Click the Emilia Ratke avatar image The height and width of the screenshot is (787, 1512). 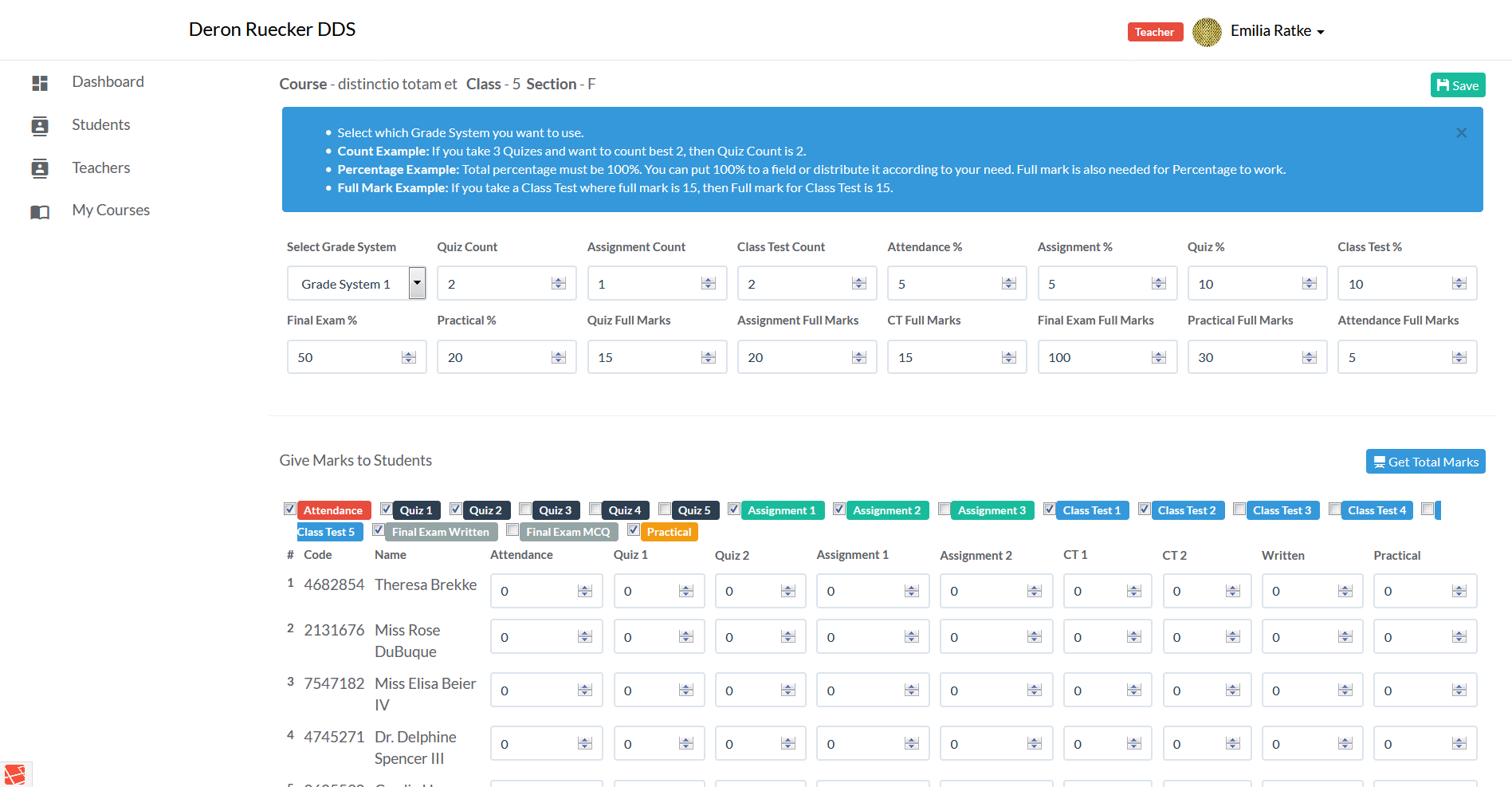coord(1207,32)
